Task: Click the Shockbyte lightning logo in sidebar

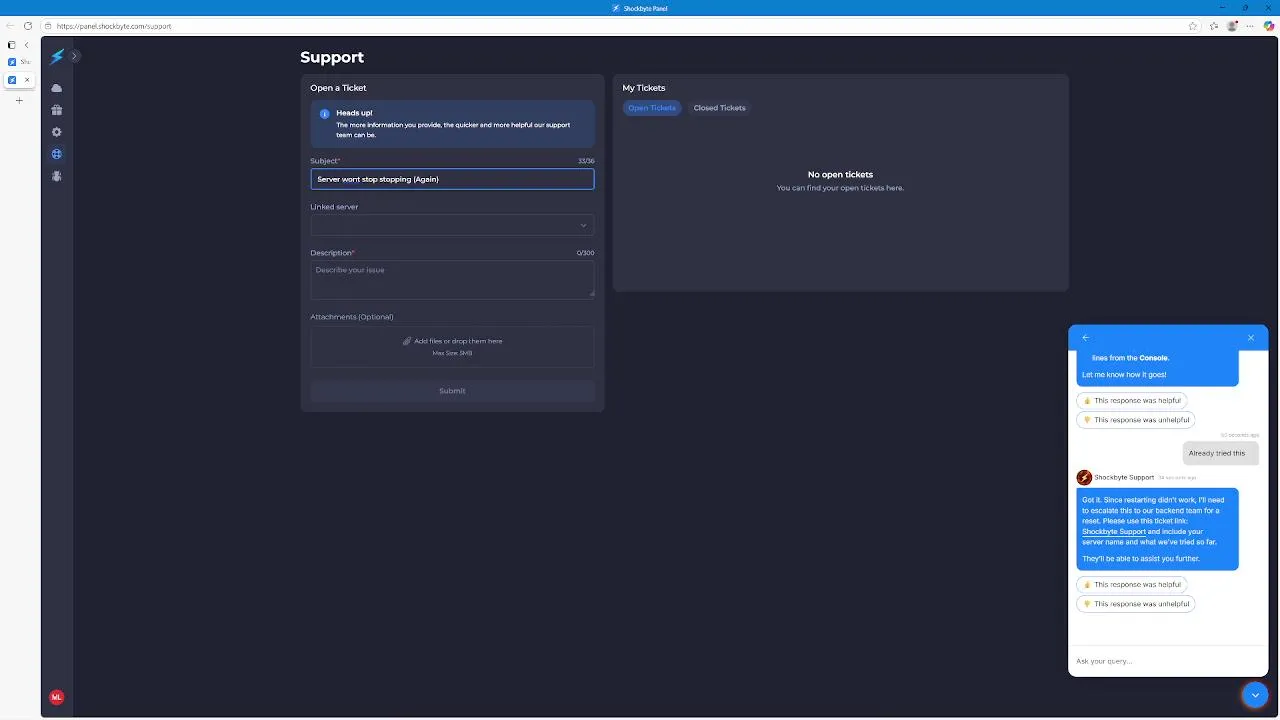Action: [57, 57]
